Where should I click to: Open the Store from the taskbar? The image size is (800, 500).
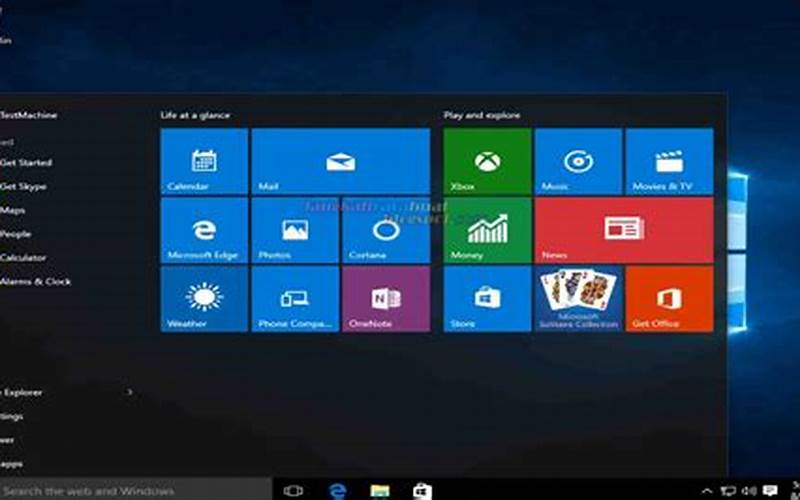pos(422,491)
